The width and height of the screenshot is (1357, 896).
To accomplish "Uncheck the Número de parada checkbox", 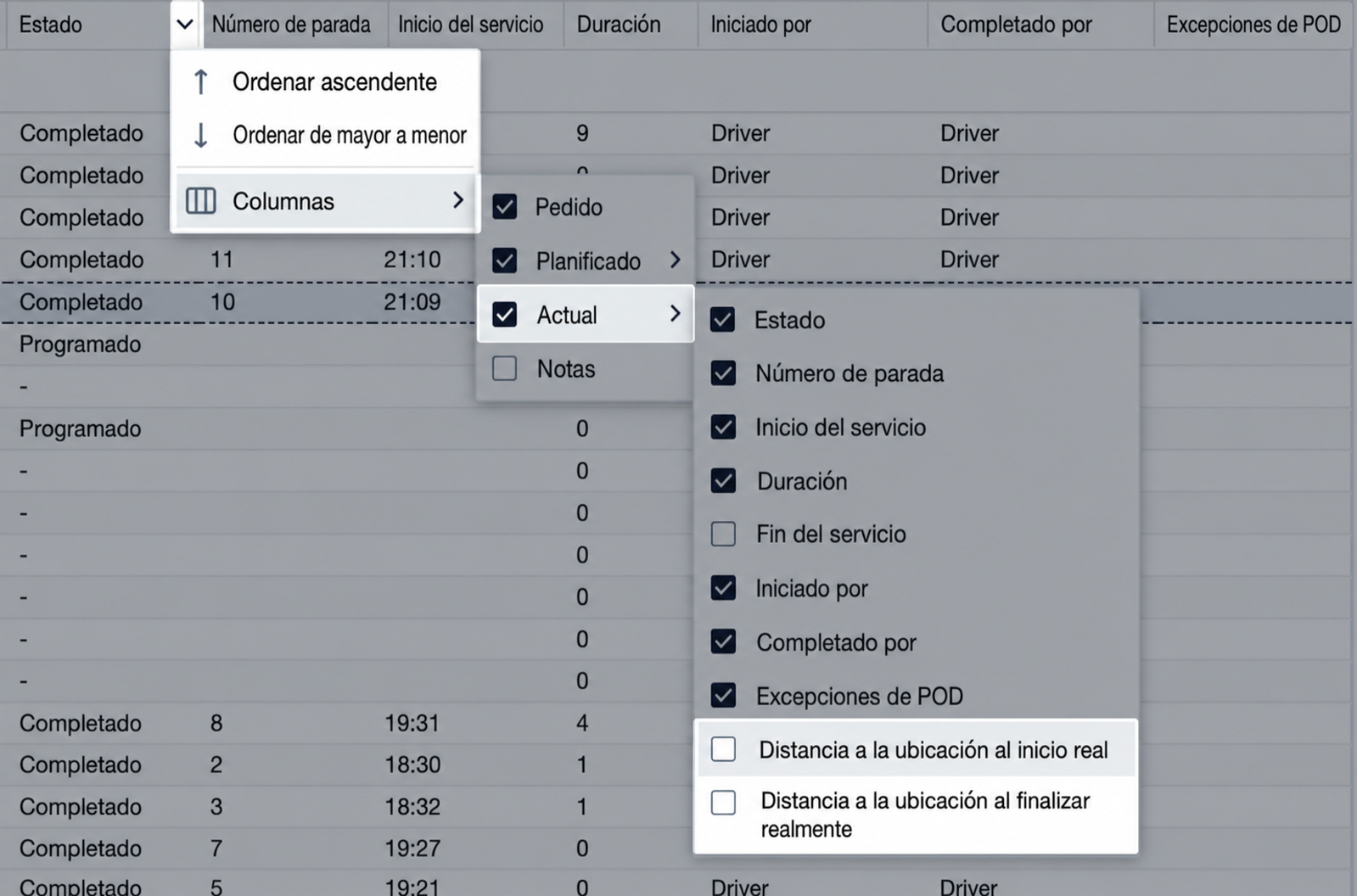I will pos(723,373).
